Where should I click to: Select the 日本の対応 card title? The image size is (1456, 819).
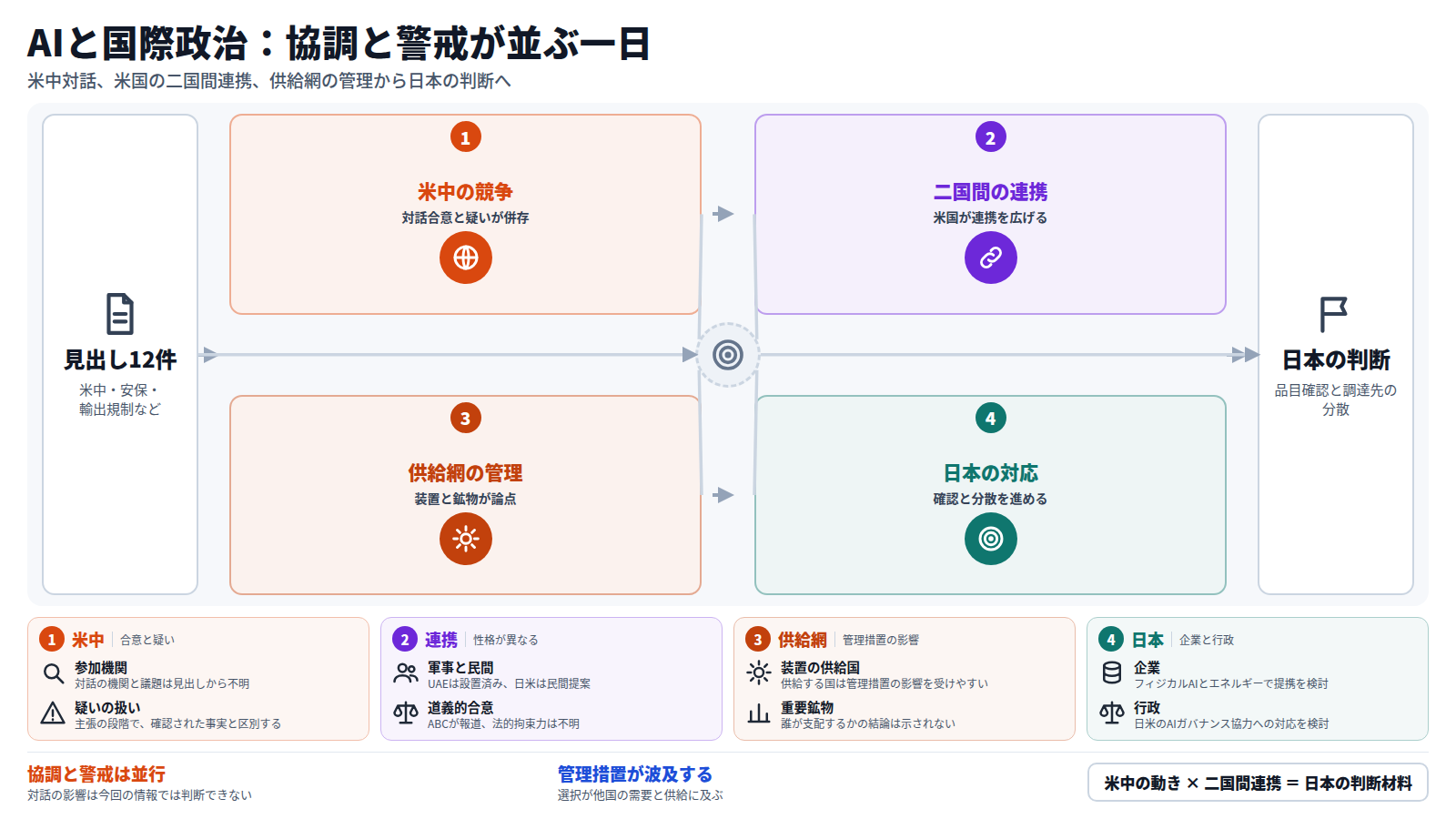991,473
